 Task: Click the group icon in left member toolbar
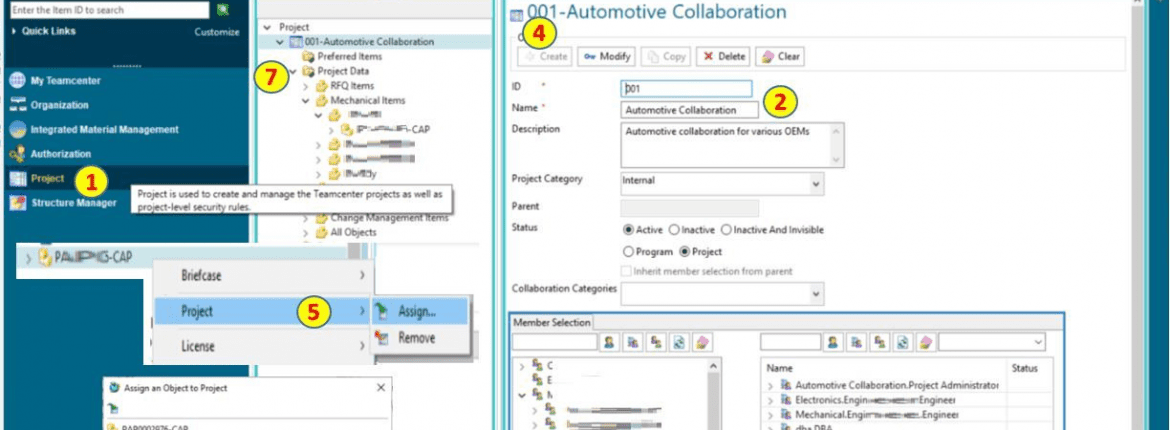coord(633,343)
